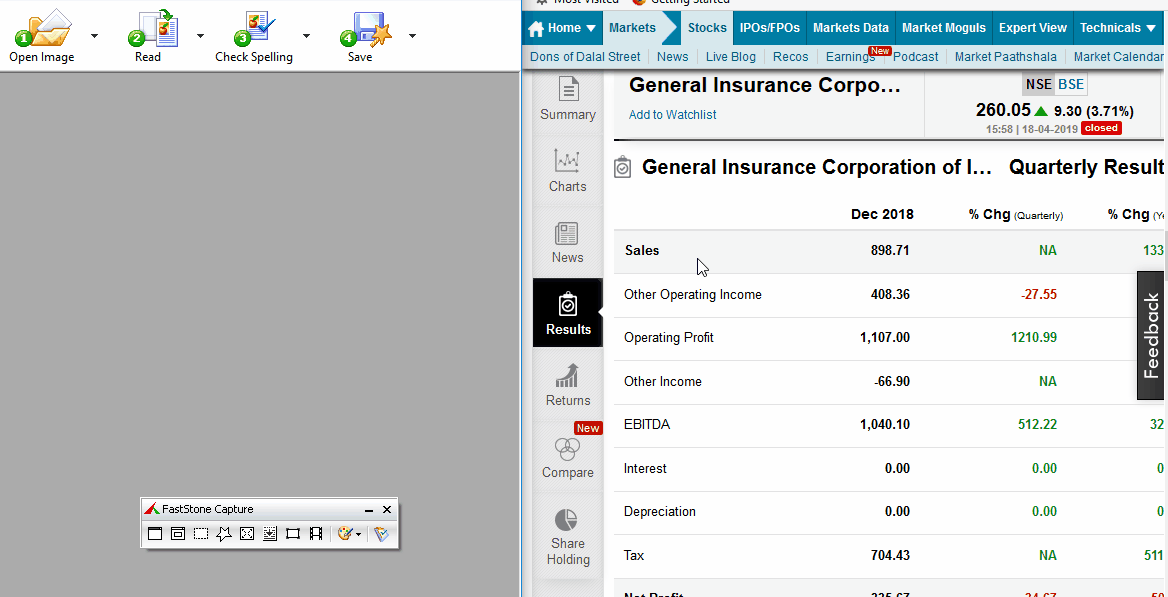Viewport: 1168px width, 597px height.
Task: Click the 704.43 Tax value
Action: (890, 555)
